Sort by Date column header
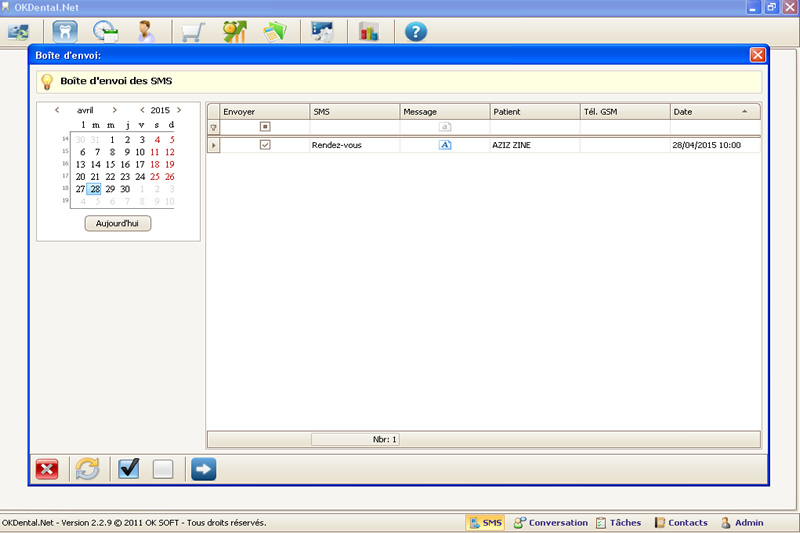Viewport: 800px width, 533px height. 715,112
